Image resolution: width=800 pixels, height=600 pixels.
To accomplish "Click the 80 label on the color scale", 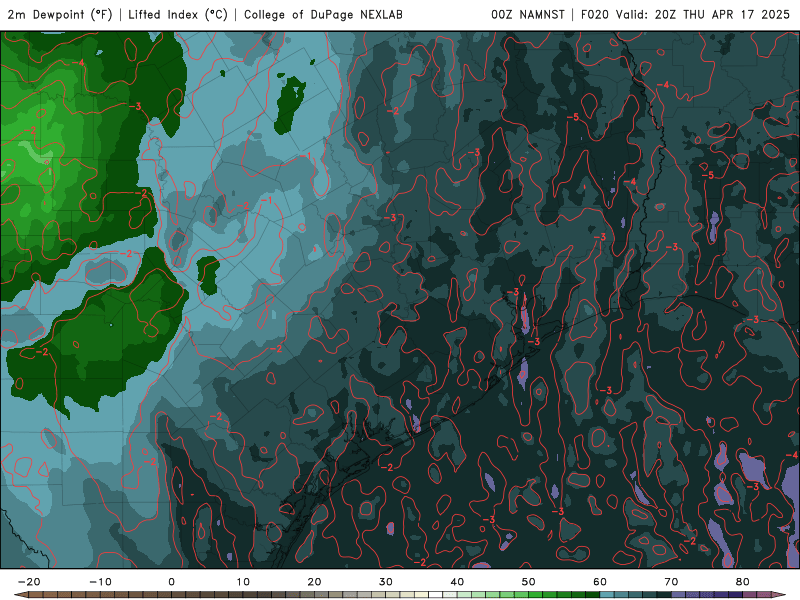I will [743, 582].
